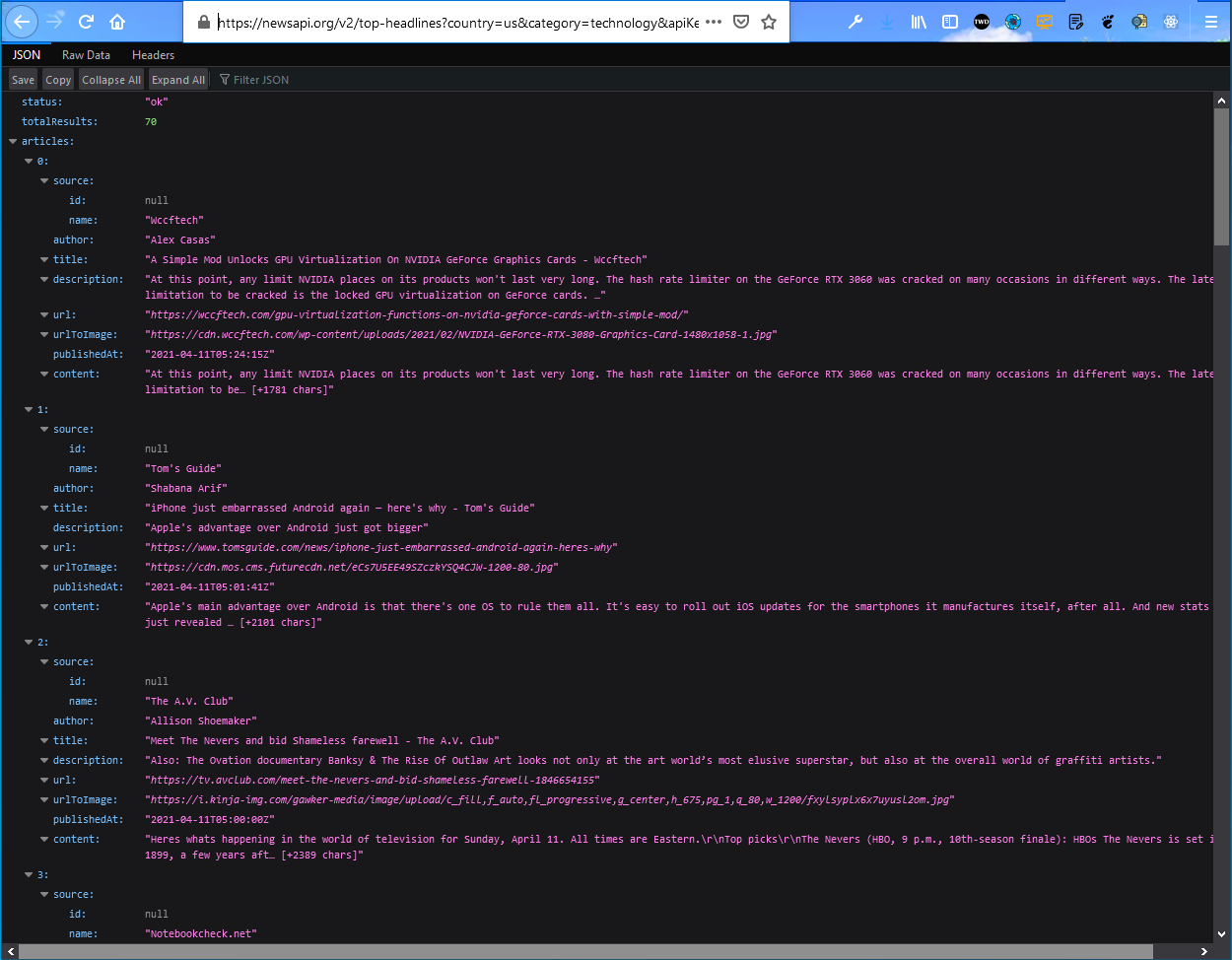Click author value "Alex Casas"

click(179, 240)
